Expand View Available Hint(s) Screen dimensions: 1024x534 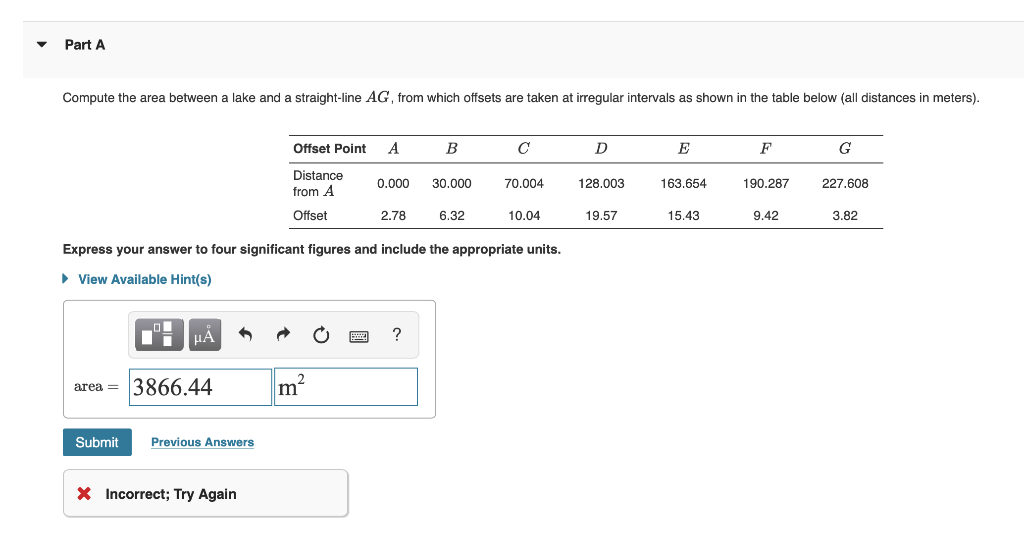137,279
